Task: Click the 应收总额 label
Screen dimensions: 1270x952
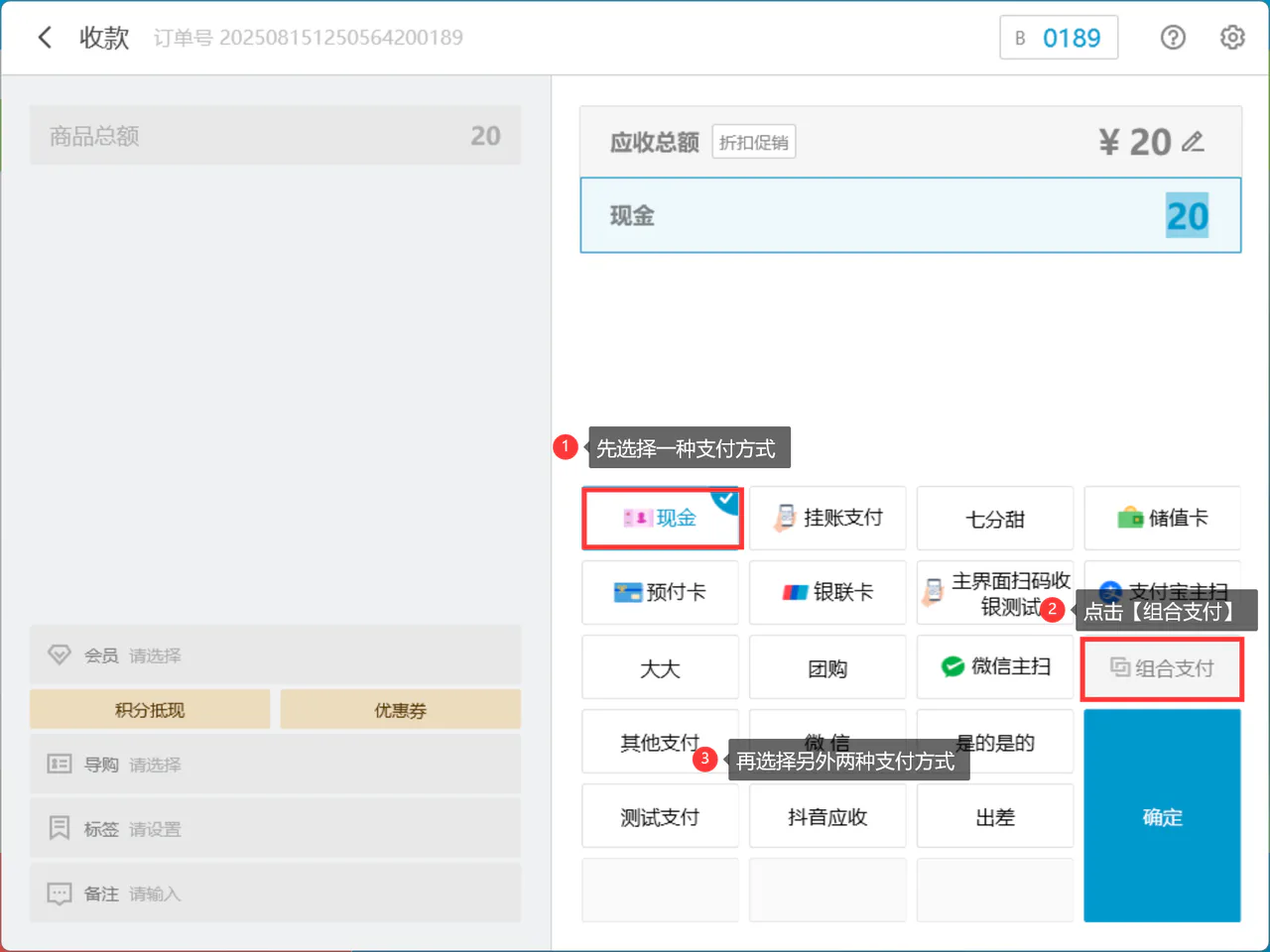Action: 655,143
